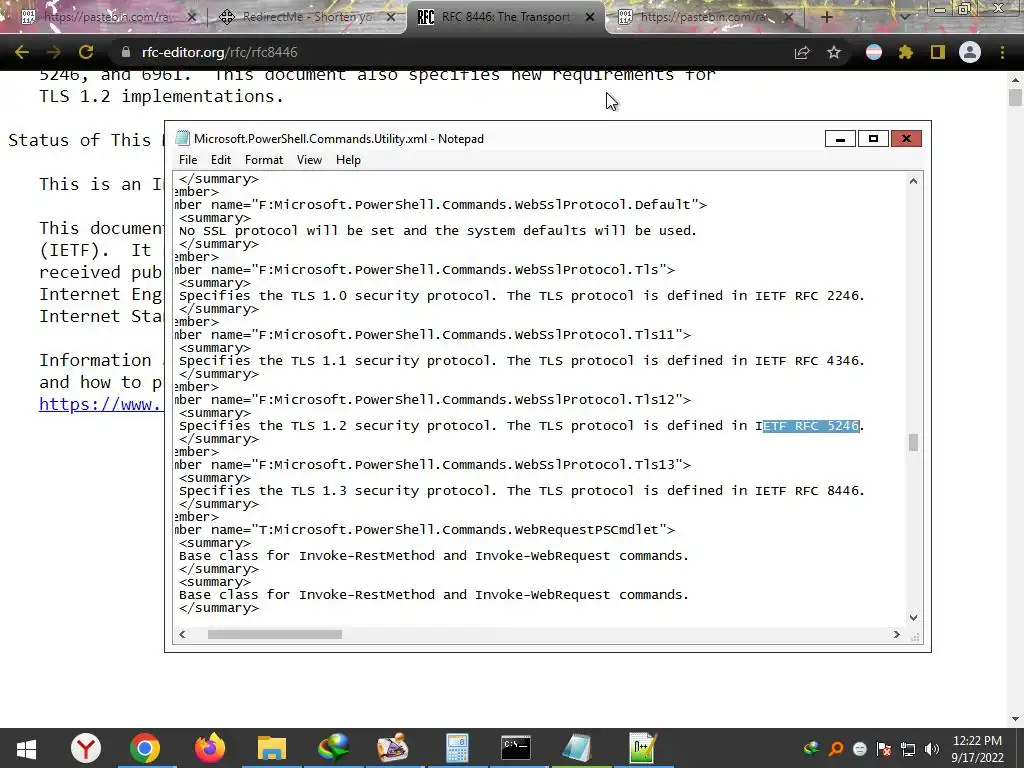Switch to Google Chrome in the taskbar
The width and height of the screenshot is (1024, 768).
(x=145, y=748)
